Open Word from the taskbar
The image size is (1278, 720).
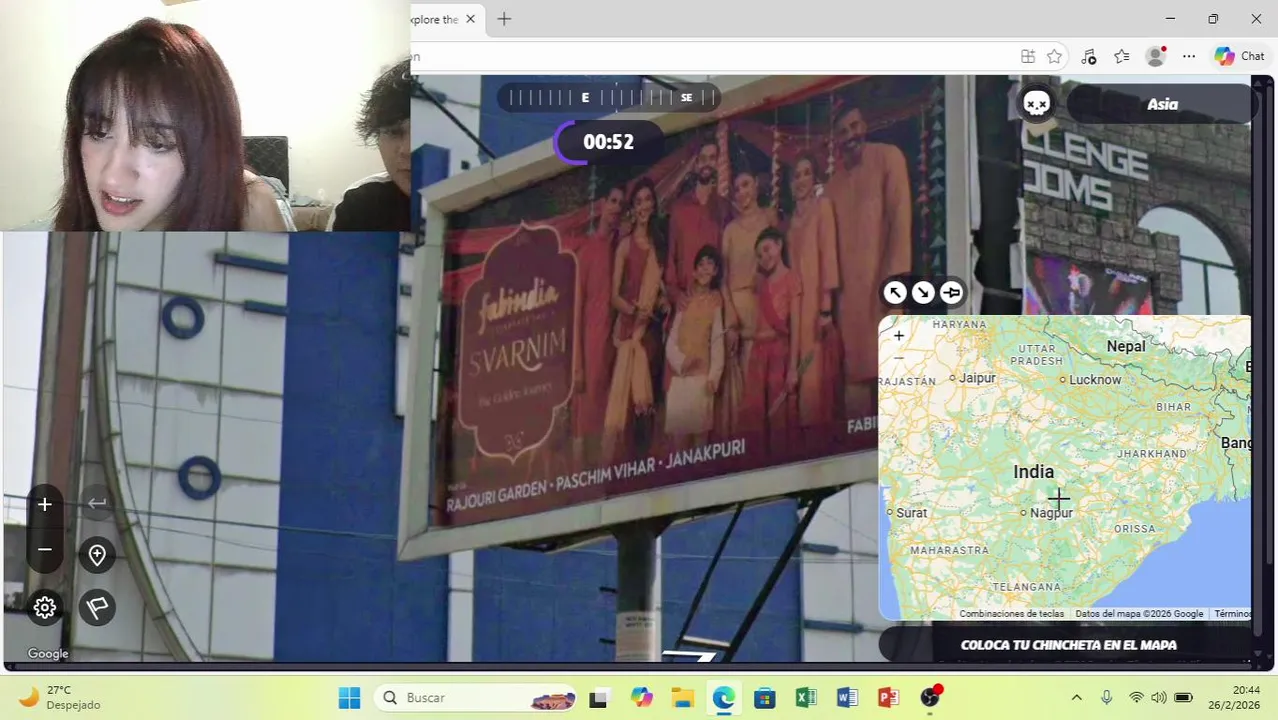[x=847, y=698]
